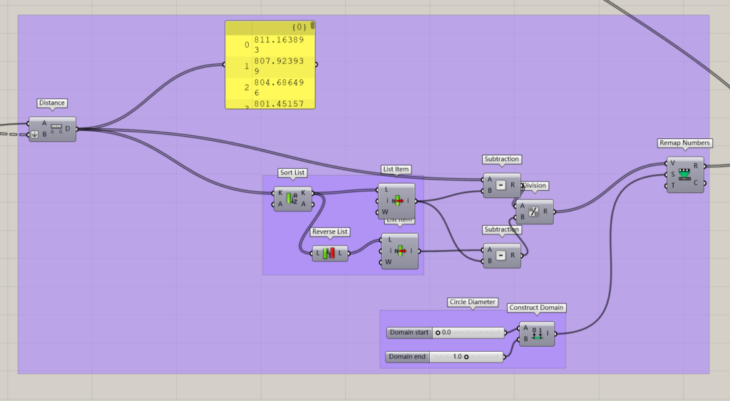Select the upper List Item component icon
Image resolution: width=730 pixels, height=401 pixels.
pos(396,200)
